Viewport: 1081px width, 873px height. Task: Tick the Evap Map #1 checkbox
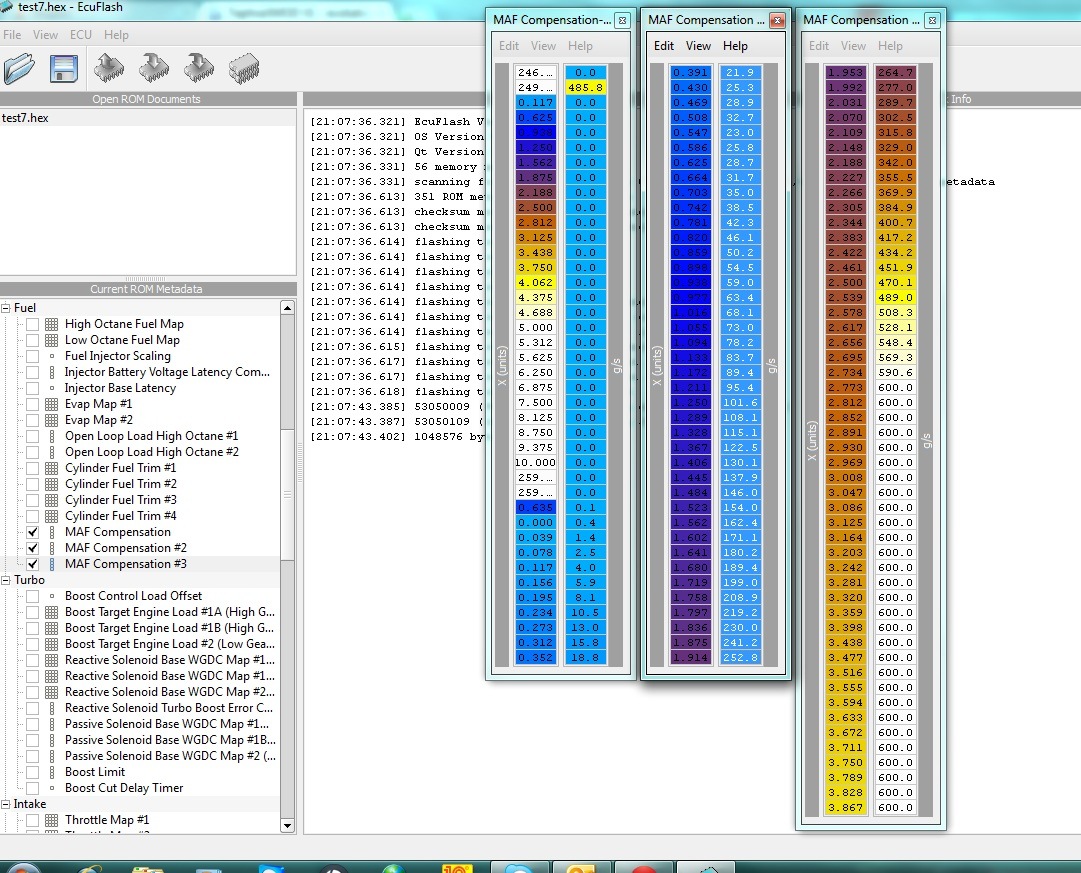point(32,404)
